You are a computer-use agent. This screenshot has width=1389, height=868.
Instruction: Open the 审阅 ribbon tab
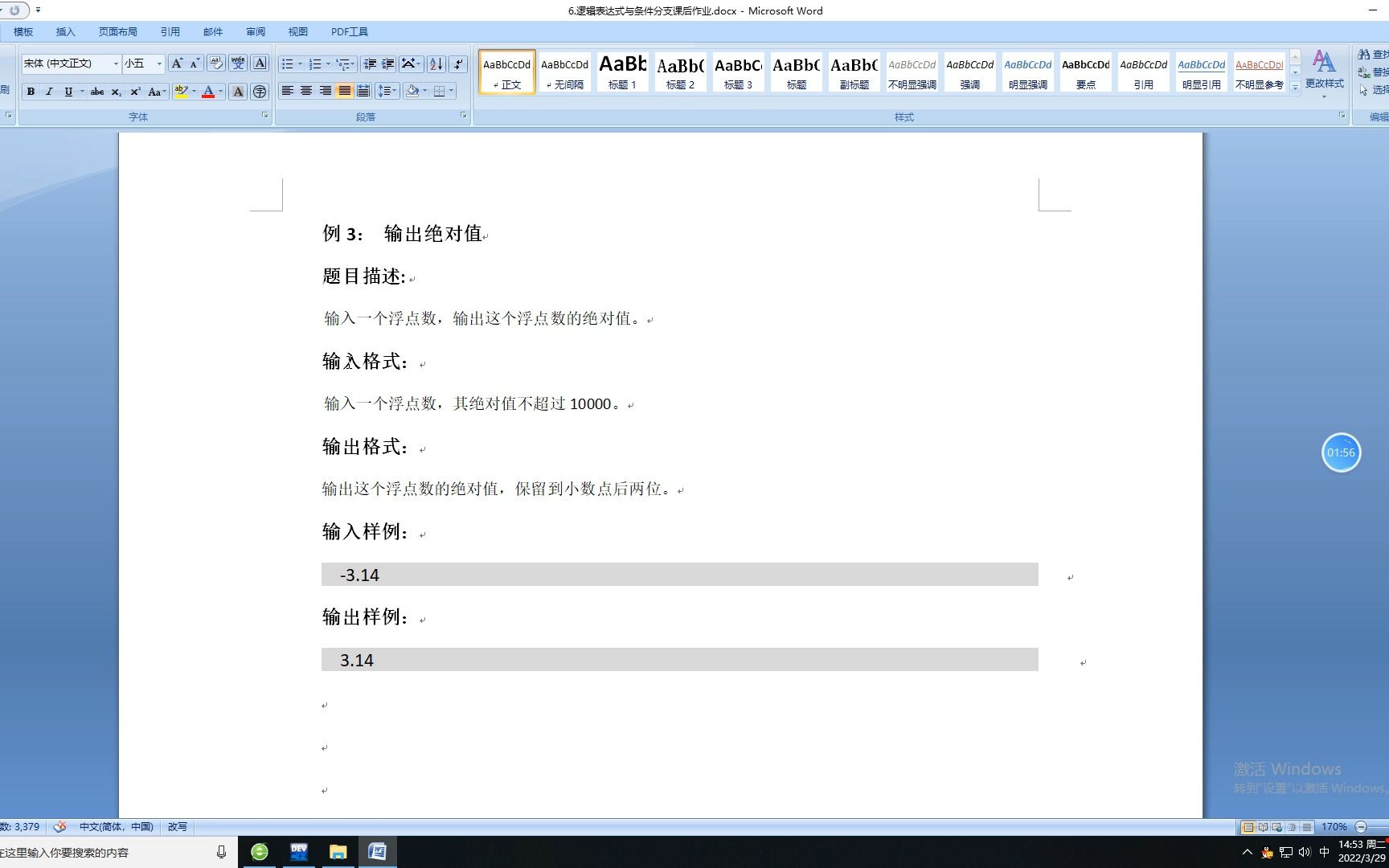click(x=255, y=31)
